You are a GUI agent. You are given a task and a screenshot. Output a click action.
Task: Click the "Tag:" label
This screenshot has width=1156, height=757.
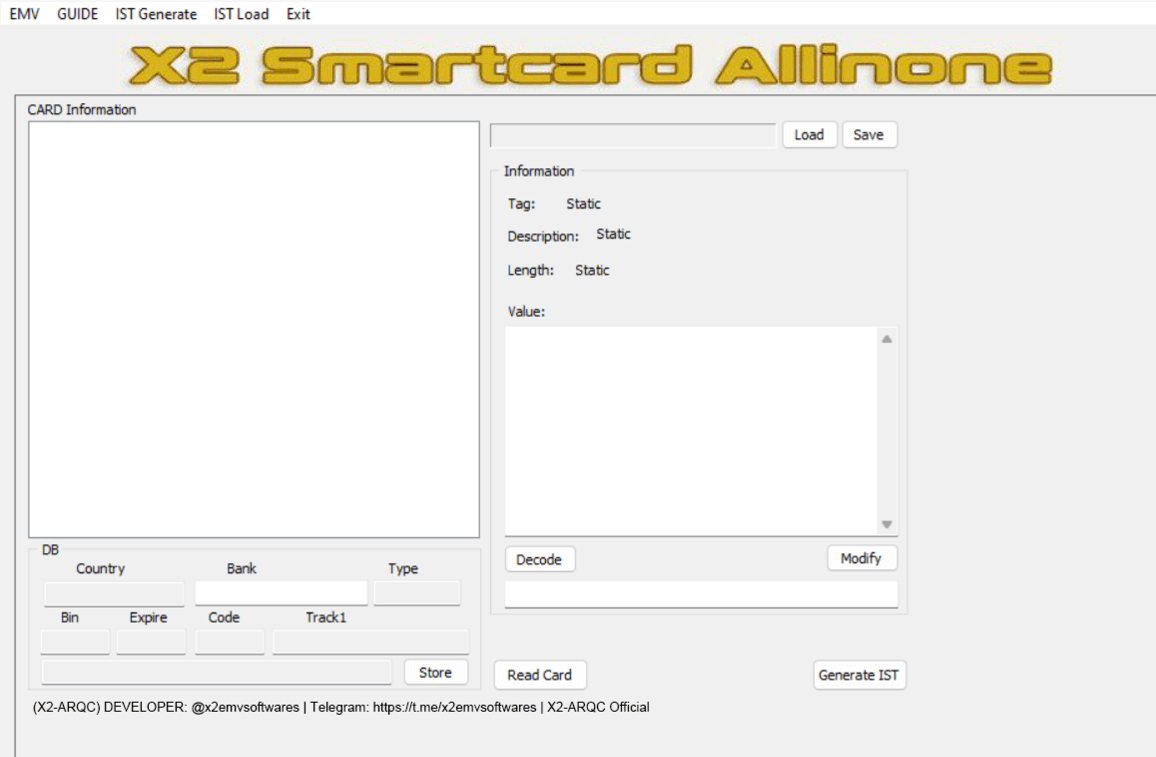(521, 204)
